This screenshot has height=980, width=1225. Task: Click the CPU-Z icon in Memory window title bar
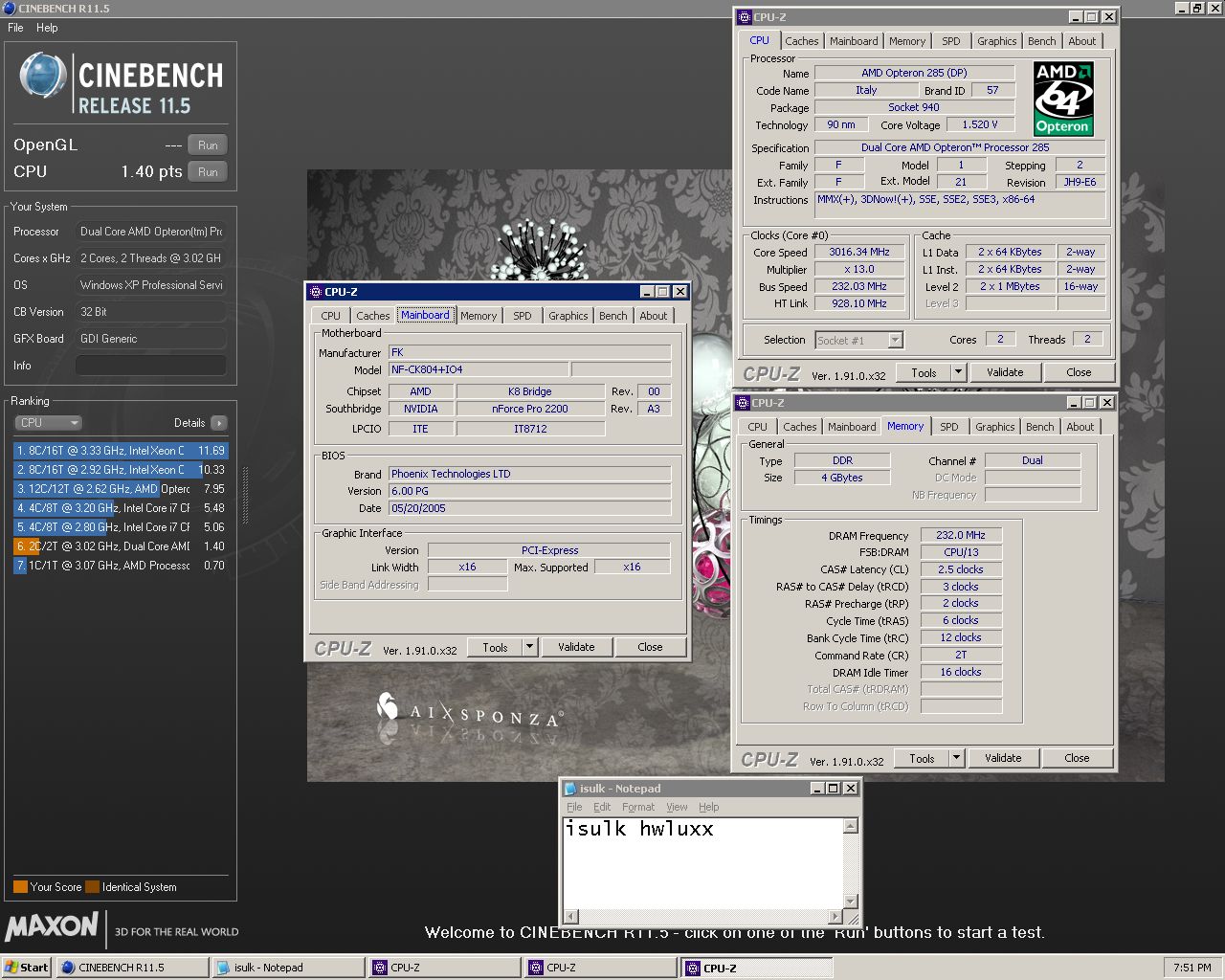pos(743,403)
